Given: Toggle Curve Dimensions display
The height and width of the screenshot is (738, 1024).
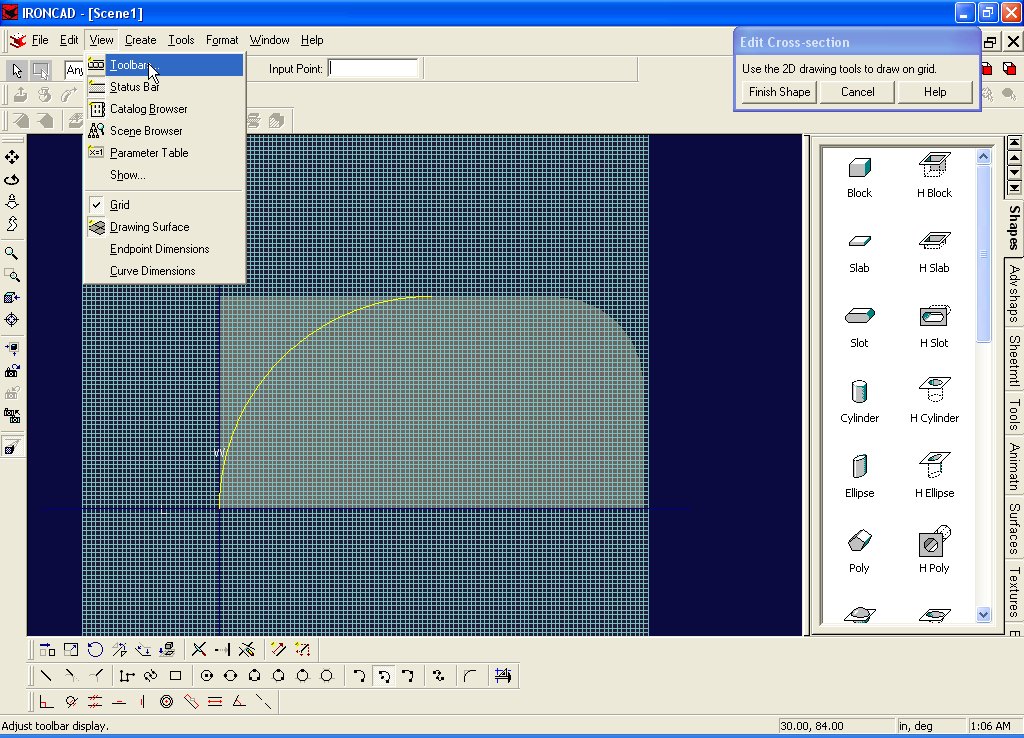Looking at the screenshot, I should 165,271.
